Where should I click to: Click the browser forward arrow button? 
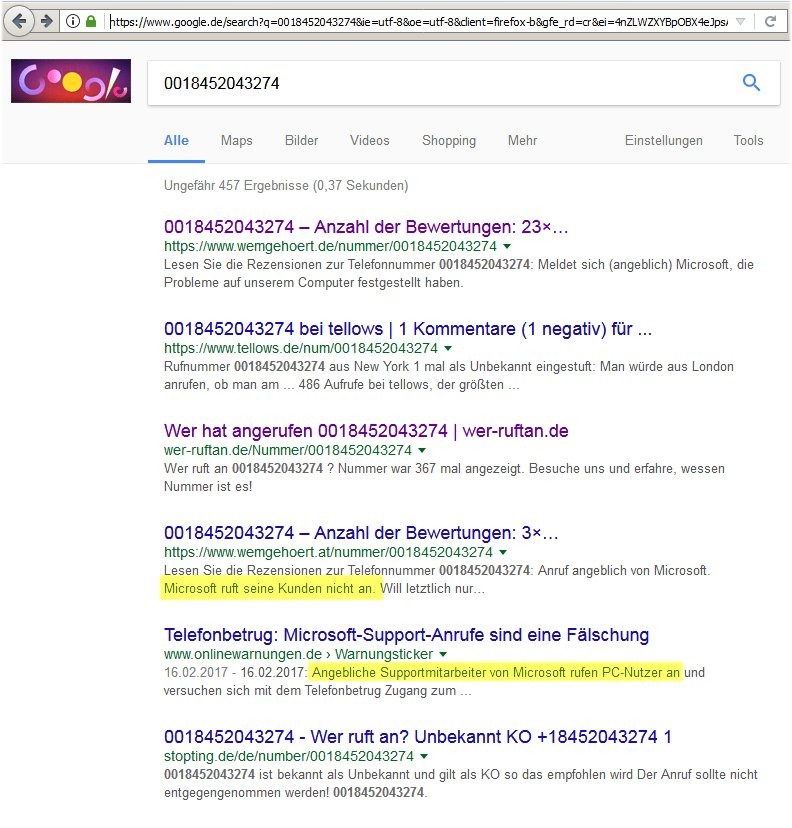coord(46,21)
